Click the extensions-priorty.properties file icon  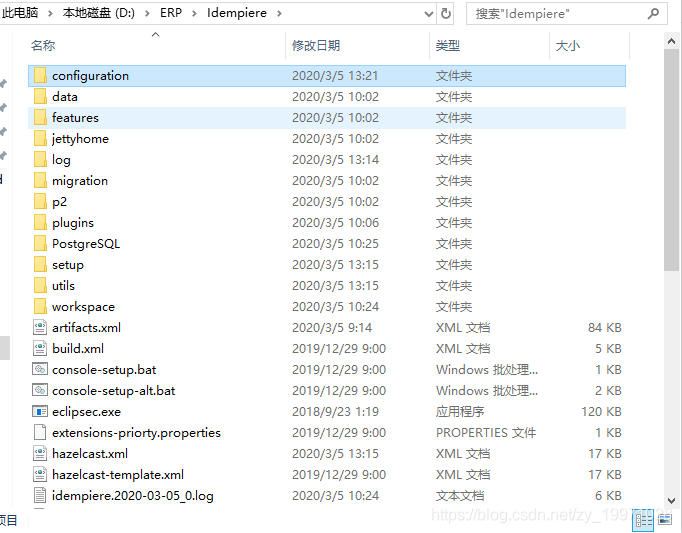(40, 432)
